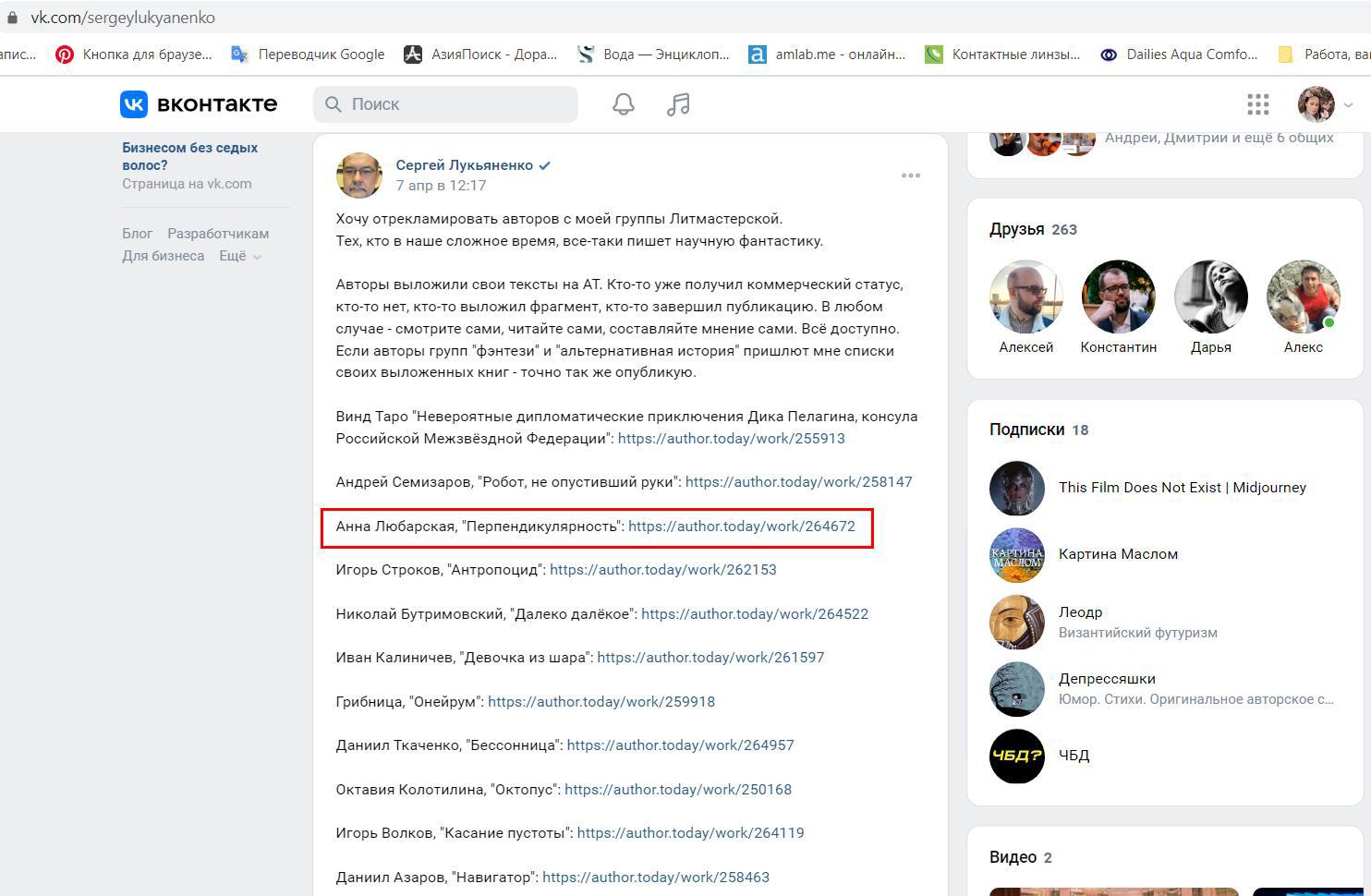Screen dimensions: 1371x896
Task: Click the three-dots post options icon
Action: click(911, 176)
